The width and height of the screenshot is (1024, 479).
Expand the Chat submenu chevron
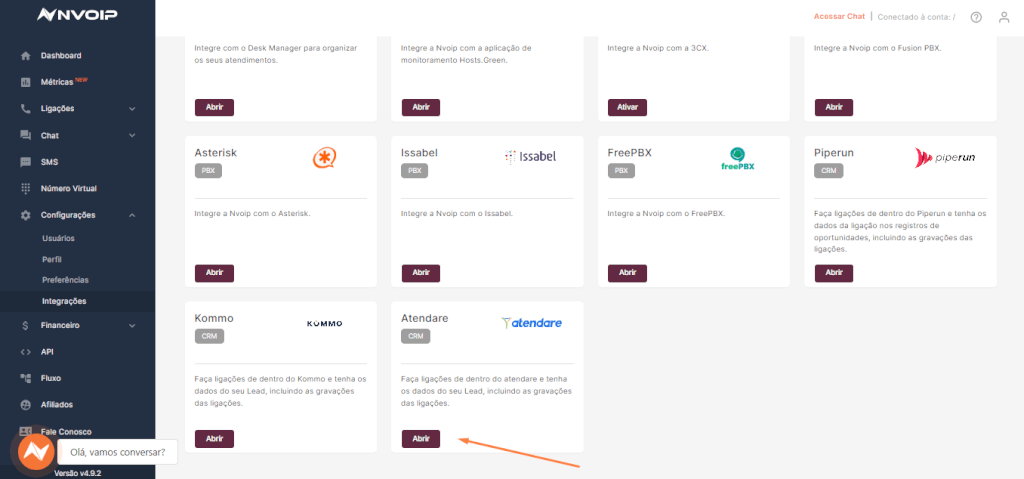coord(132,135)
